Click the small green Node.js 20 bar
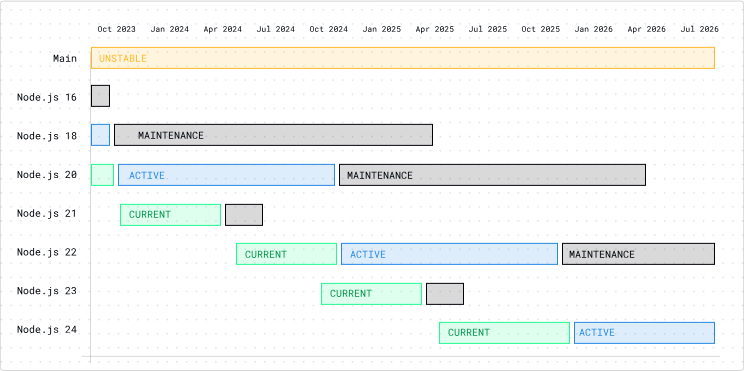 (102, 175)
